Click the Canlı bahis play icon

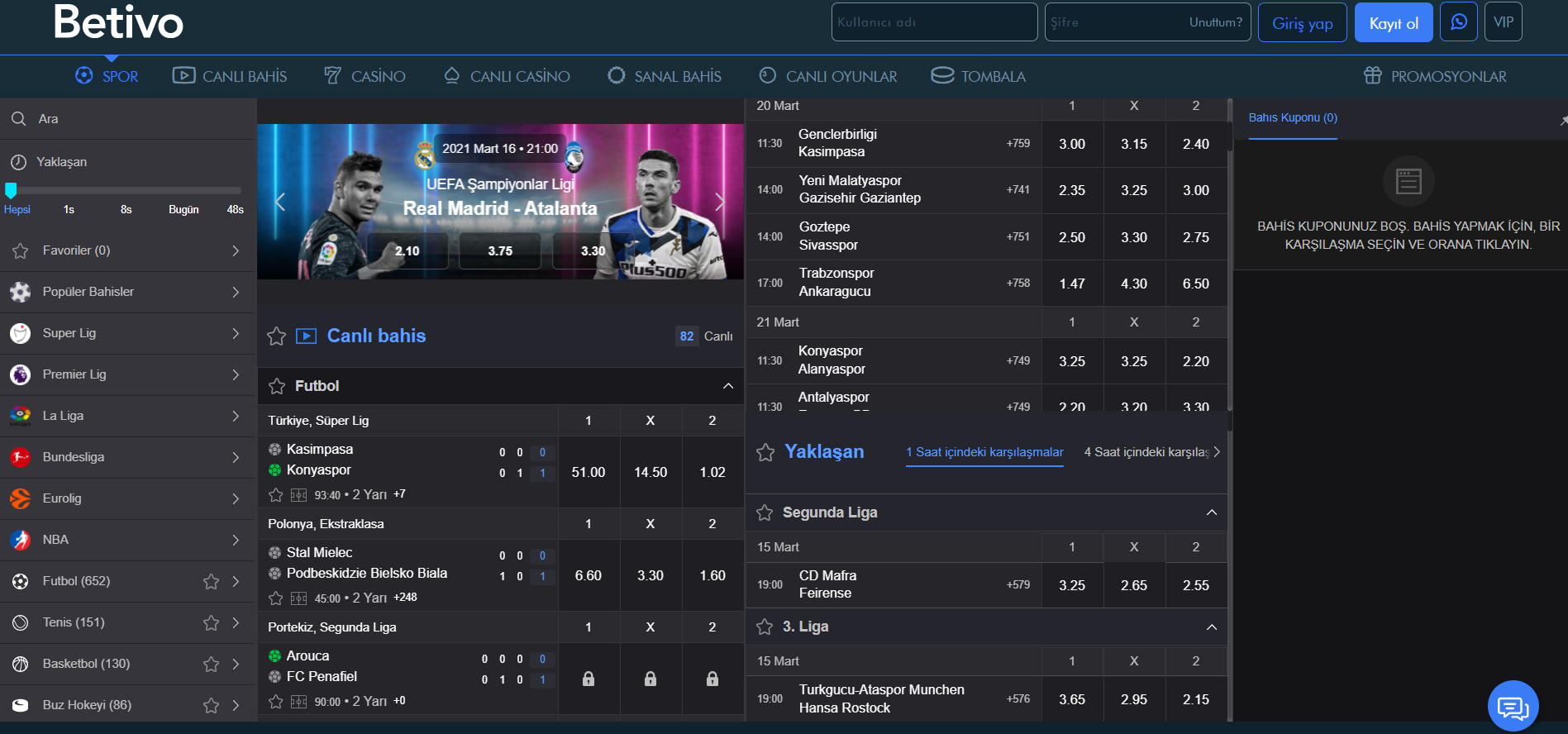click(x=306, y=336)
